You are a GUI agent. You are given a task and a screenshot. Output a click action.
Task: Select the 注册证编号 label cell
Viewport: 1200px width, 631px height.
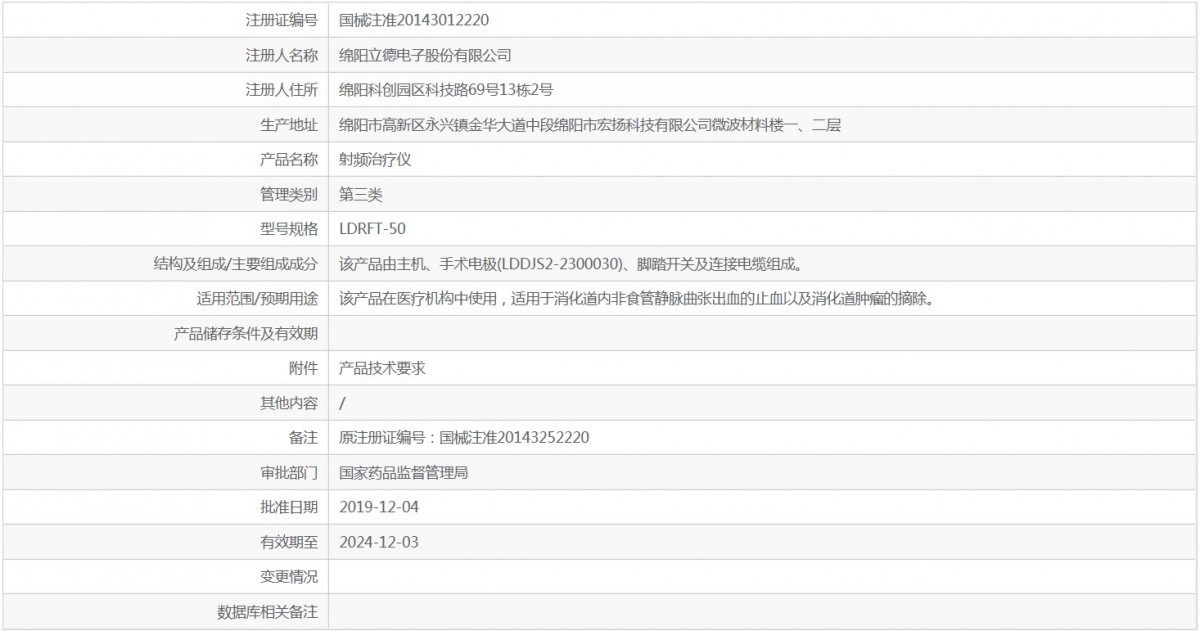[164, 19]
